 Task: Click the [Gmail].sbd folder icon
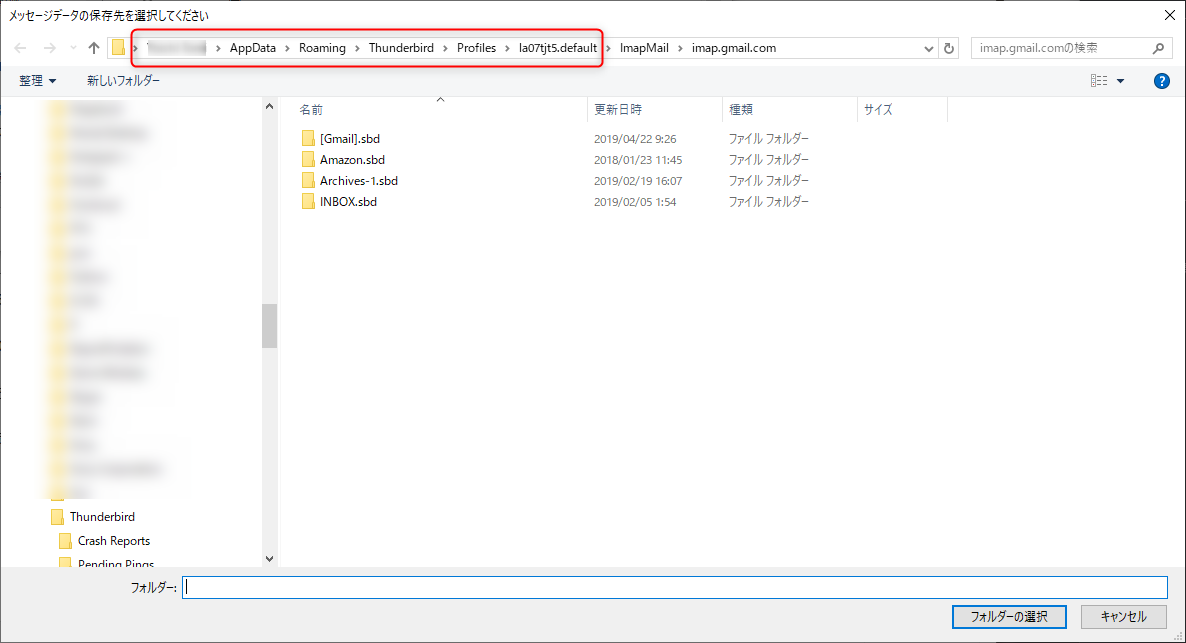pos(308,138)
